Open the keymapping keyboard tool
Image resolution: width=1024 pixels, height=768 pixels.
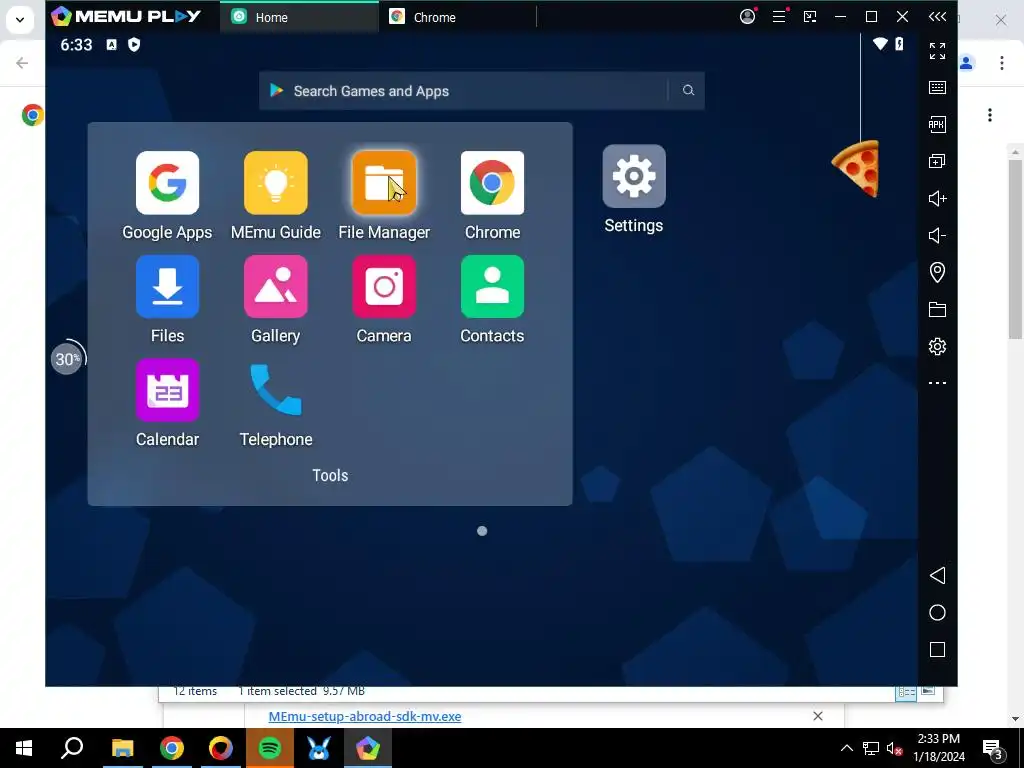tap(937, 88)
